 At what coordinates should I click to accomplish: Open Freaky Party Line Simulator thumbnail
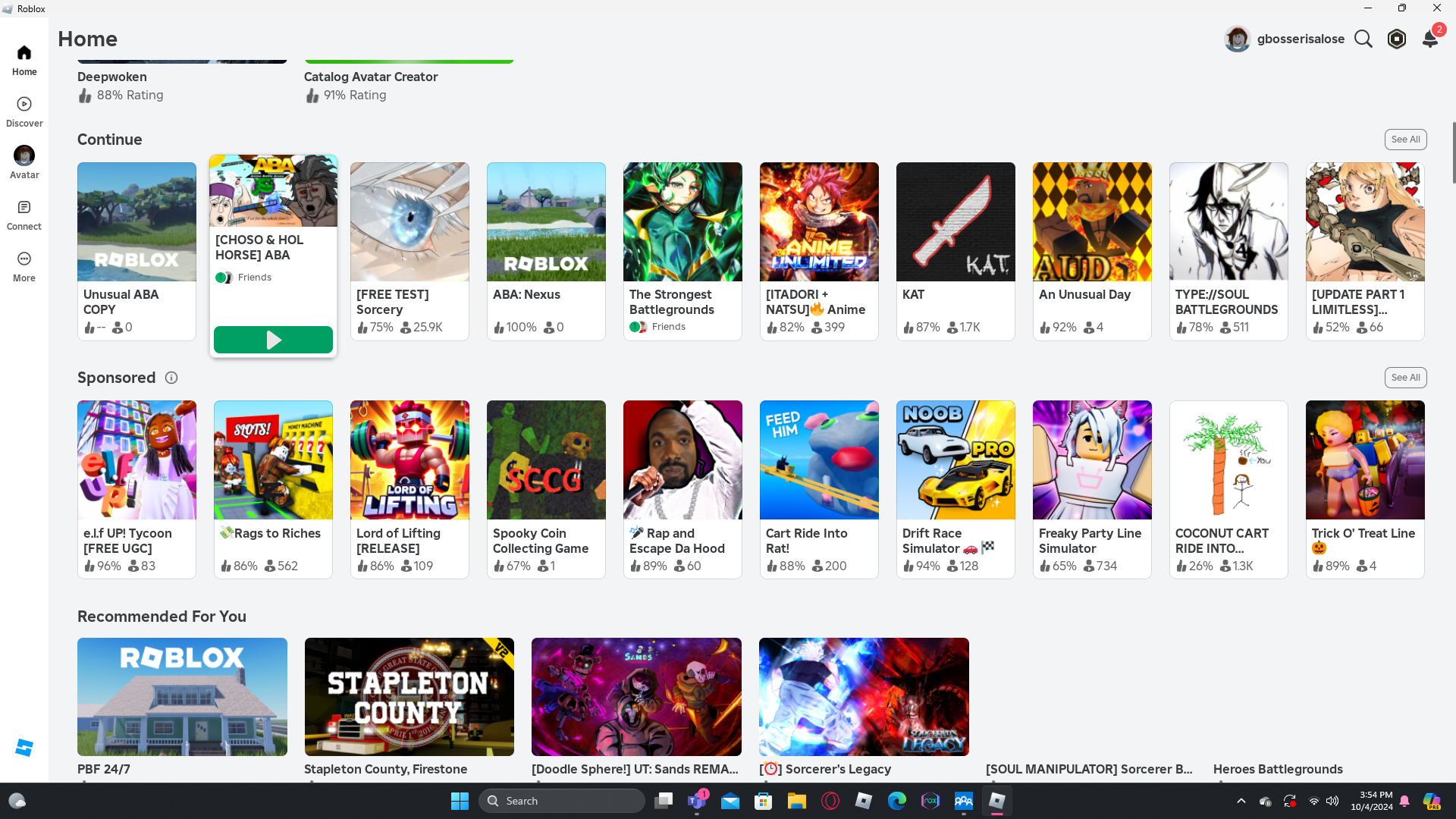coord(1092,460)
